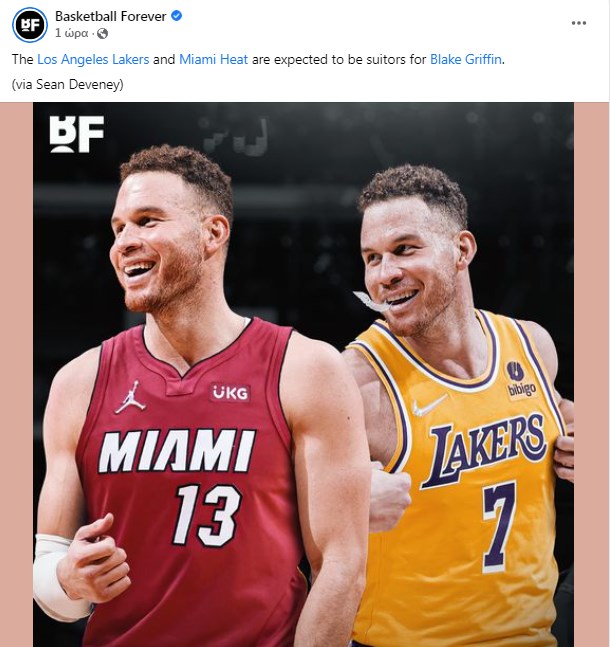Image resolution: width=610 pixels, height=647 pixels.
Task: Click the BF watermark logo on photo
Action: point(77,134)
